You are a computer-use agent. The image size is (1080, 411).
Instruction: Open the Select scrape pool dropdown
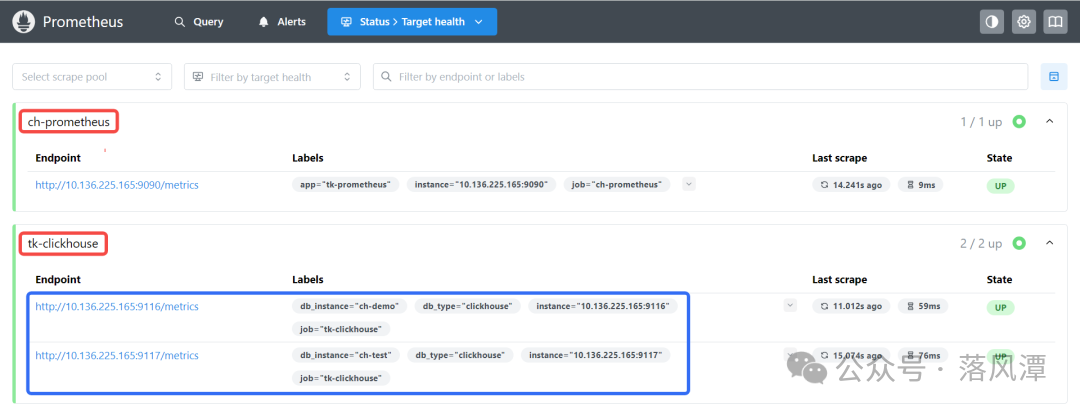(x=92, y=76)
